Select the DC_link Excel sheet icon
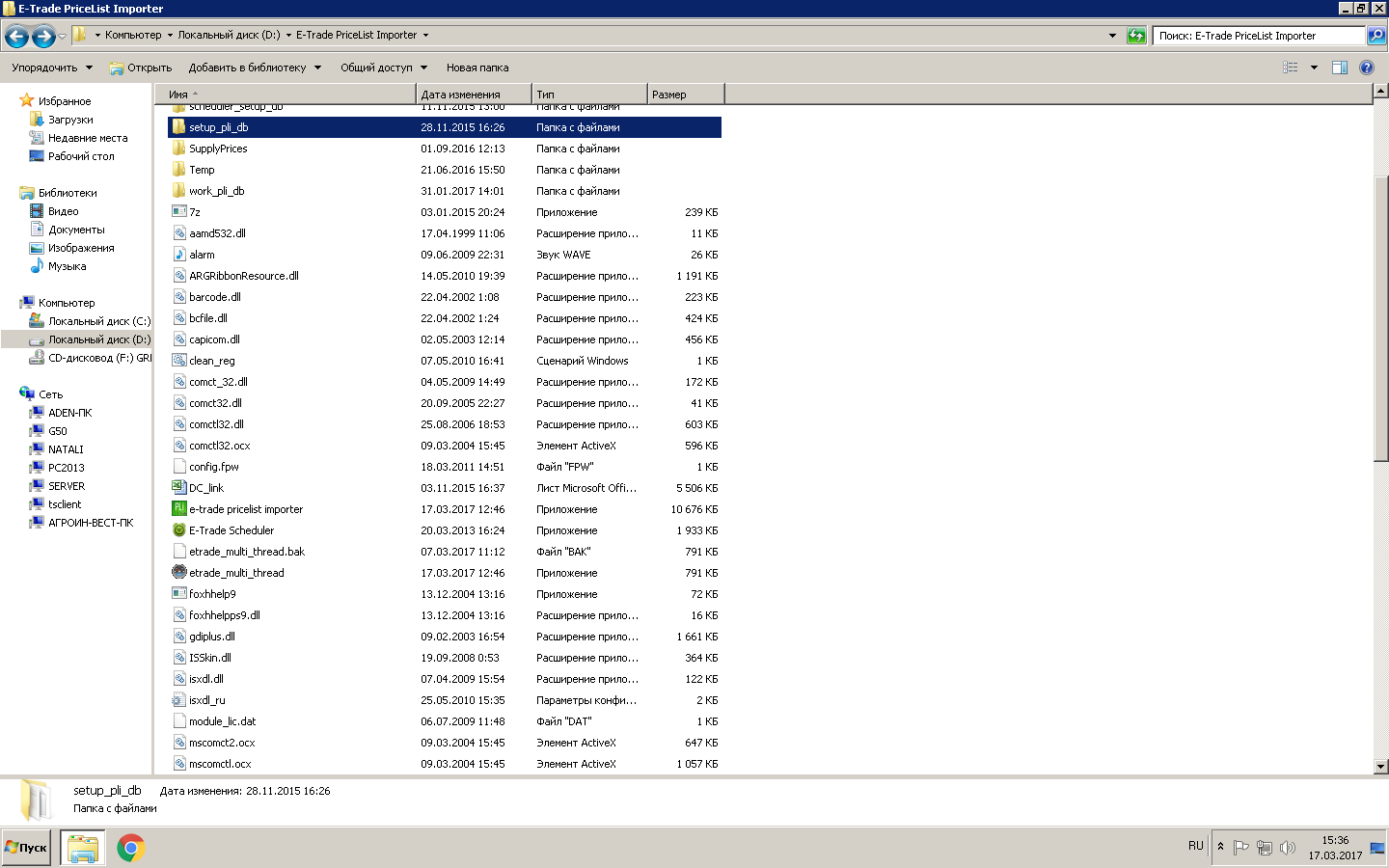Image resolution: width=1389 pixels, height=868 pixels. coord(179,488)
